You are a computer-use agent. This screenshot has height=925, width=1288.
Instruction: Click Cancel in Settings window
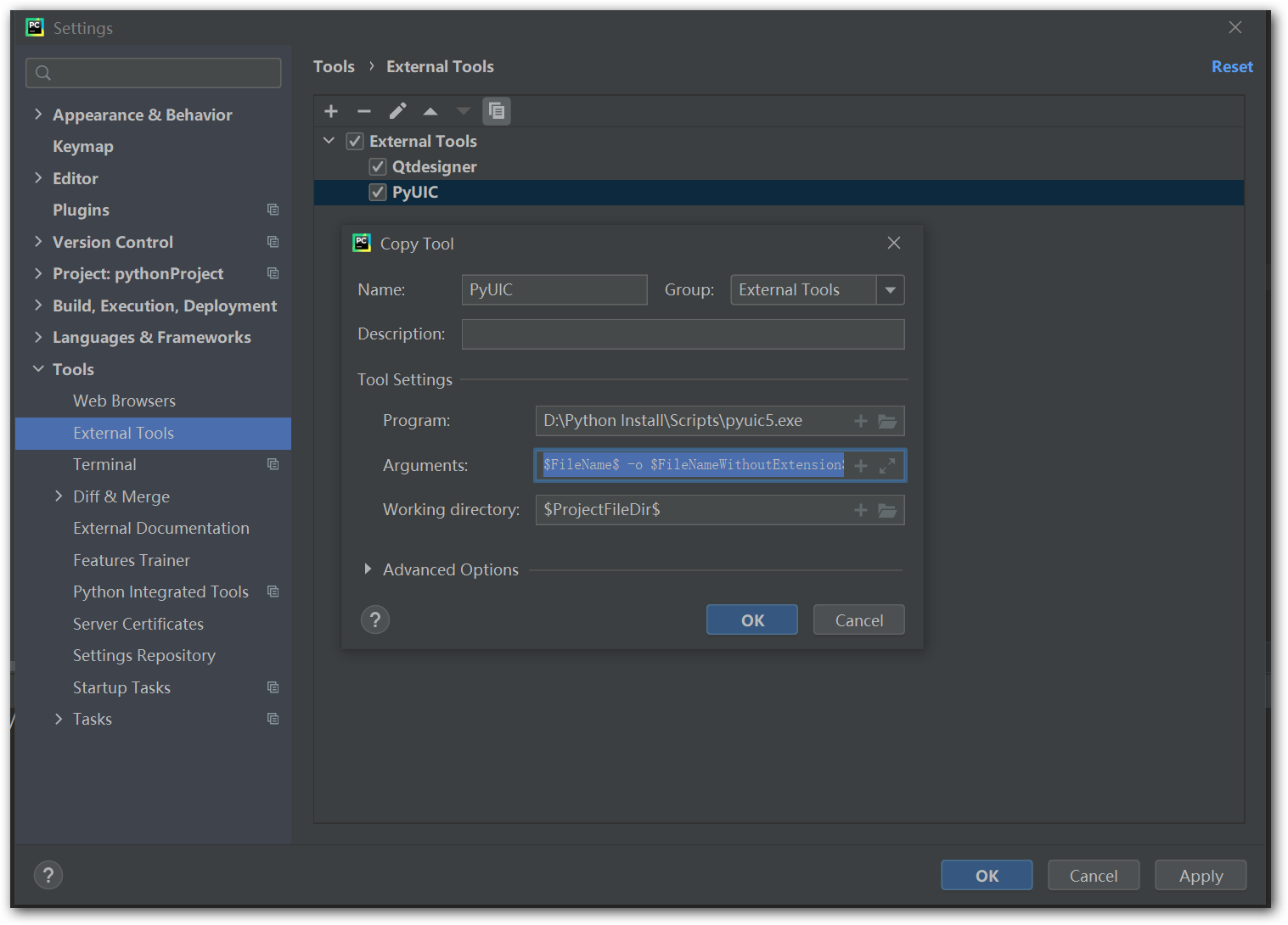pyautogui.click(x=1094, y=875)
